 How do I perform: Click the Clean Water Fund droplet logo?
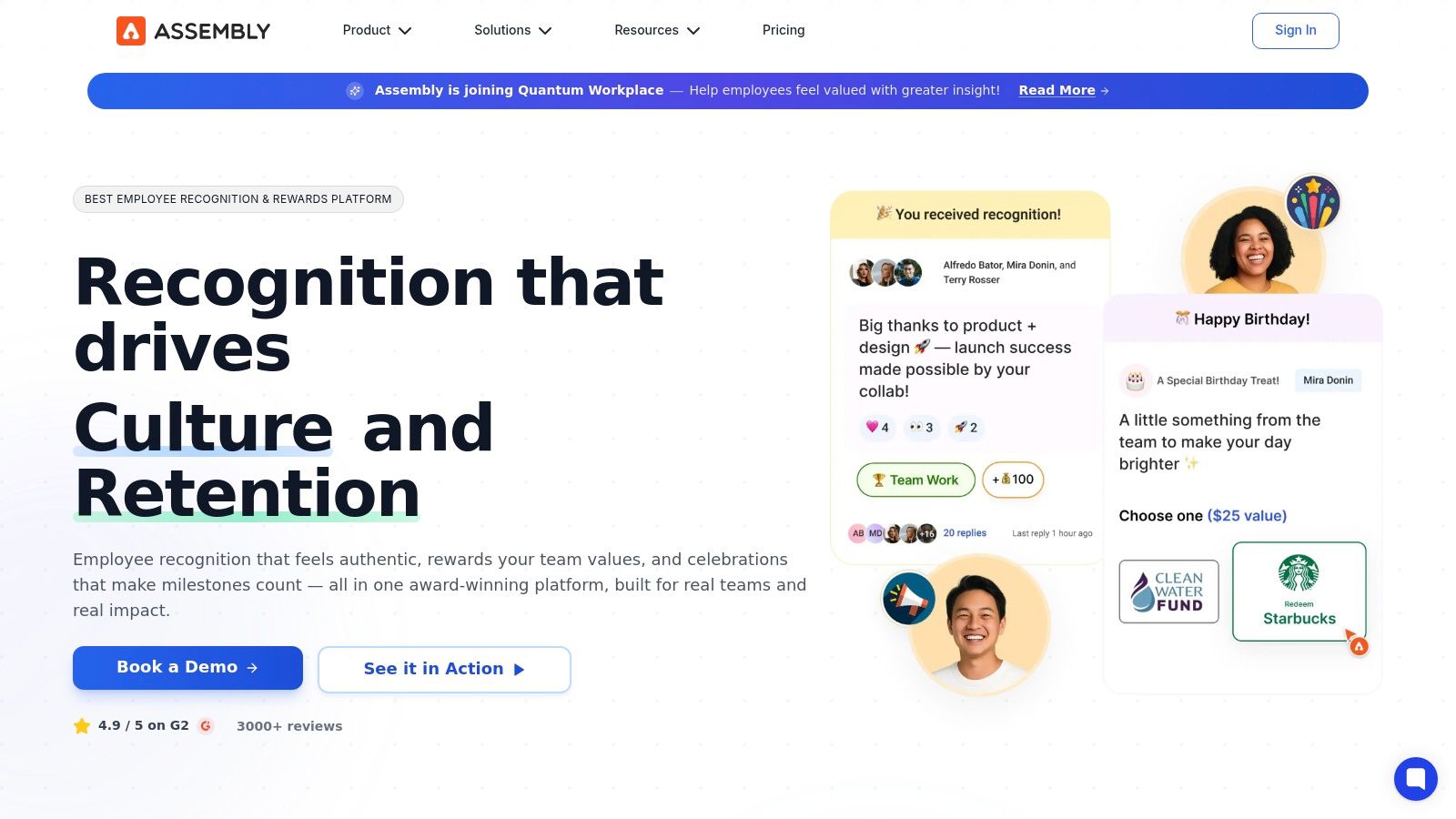pos(1142,591)
